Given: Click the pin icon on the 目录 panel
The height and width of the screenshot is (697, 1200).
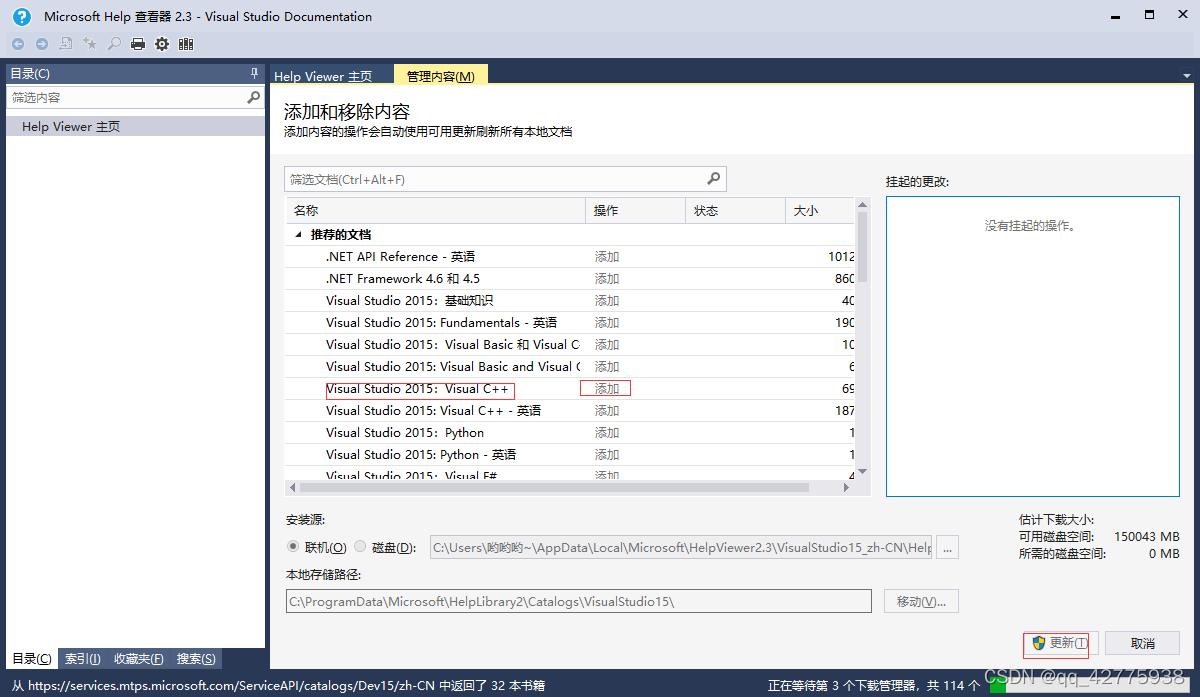Looking at the screenshot, I should pos(254,74).
